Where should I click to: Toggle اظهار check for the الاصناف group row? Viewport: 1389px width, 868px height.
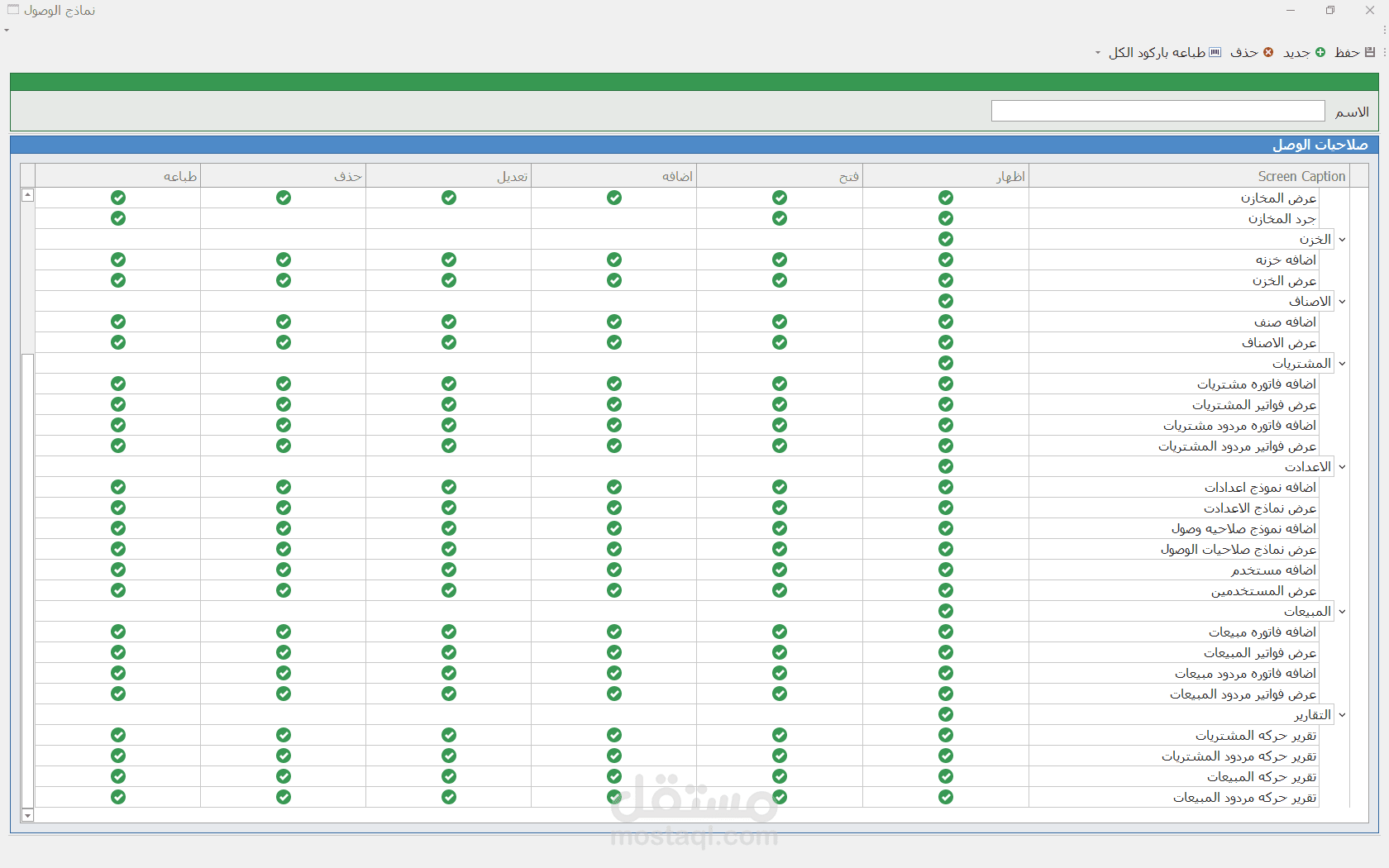click(946, 301)
